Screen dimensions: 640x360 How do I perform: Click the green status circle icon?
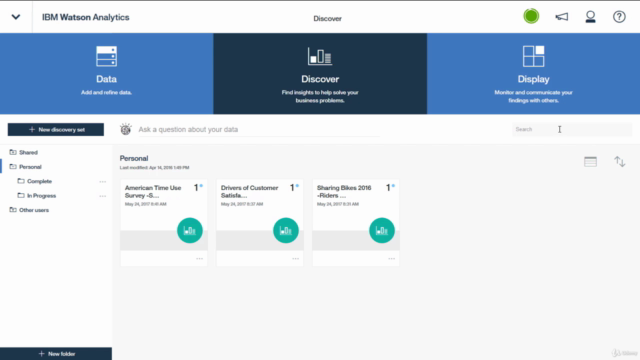531,16
